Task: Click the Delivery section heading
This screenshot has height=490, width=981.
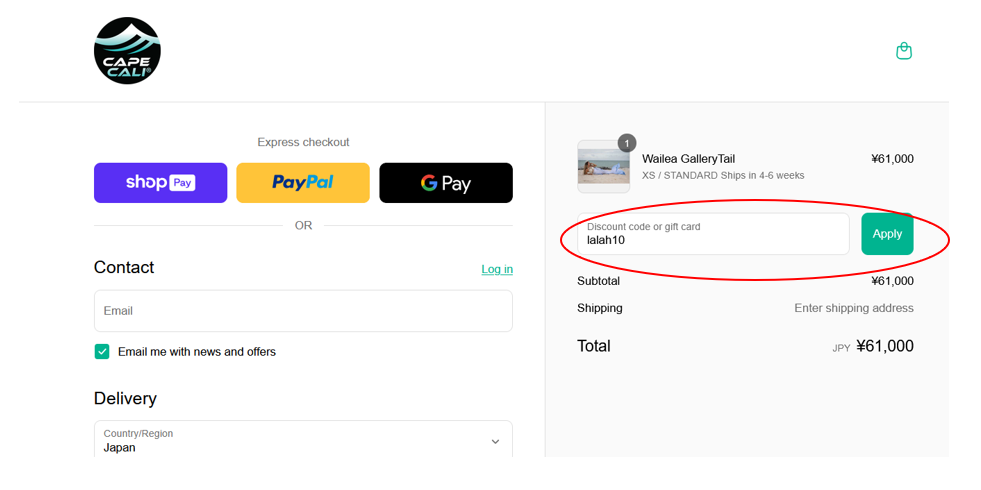Action: pos(125,399)
